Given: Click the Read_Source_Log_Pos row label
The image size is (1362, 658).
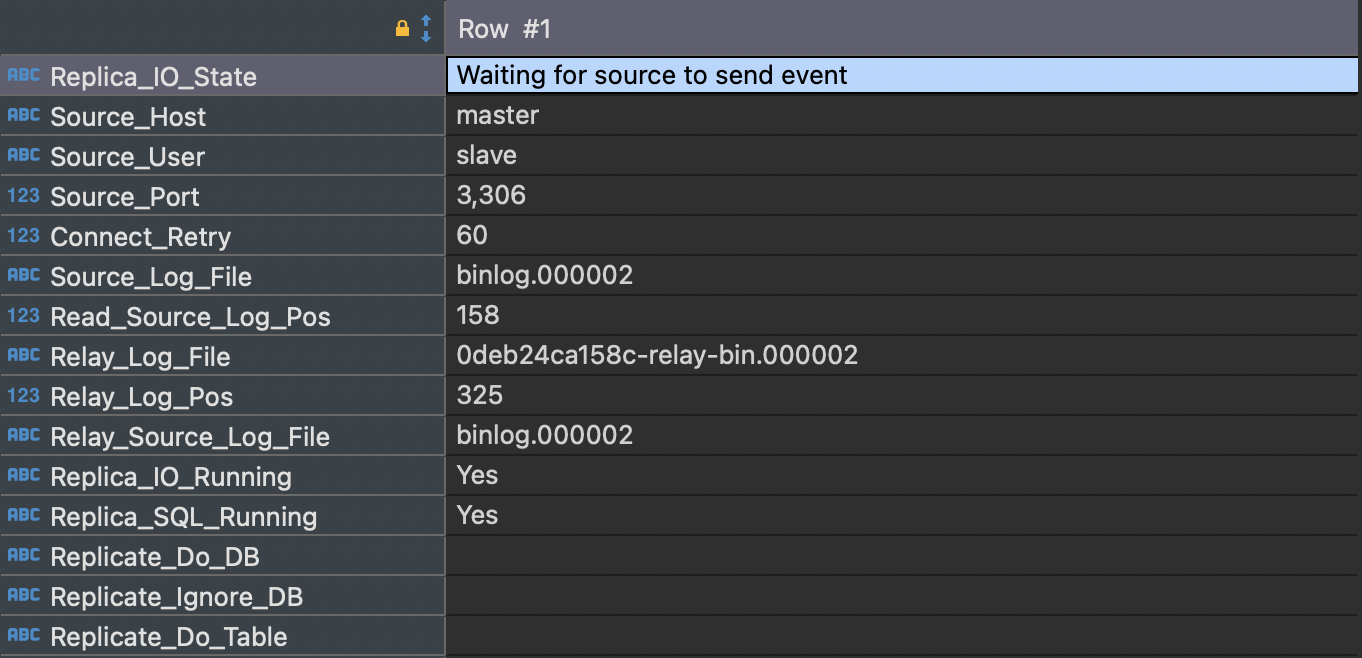Looking at the screenshot, I should click(x=190, y=317).
